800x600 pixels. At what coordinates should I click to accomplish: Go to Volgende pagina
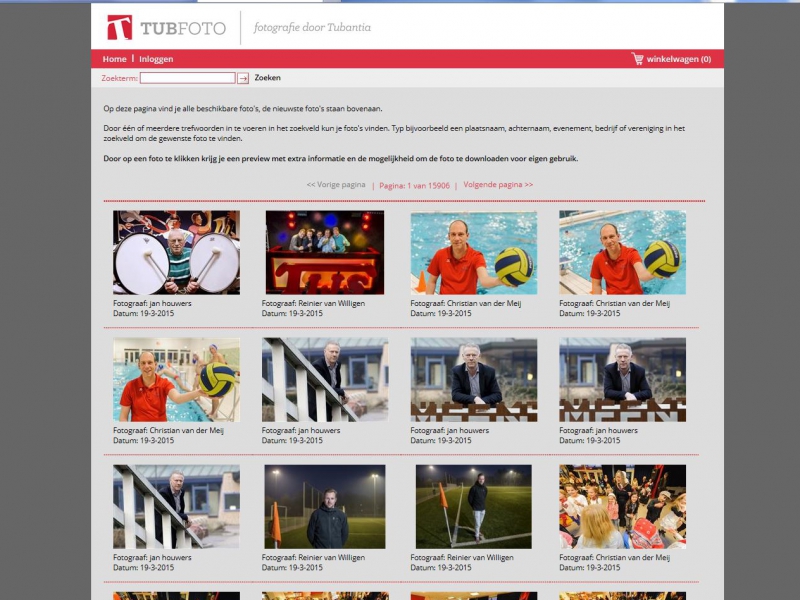pos(498,185)
